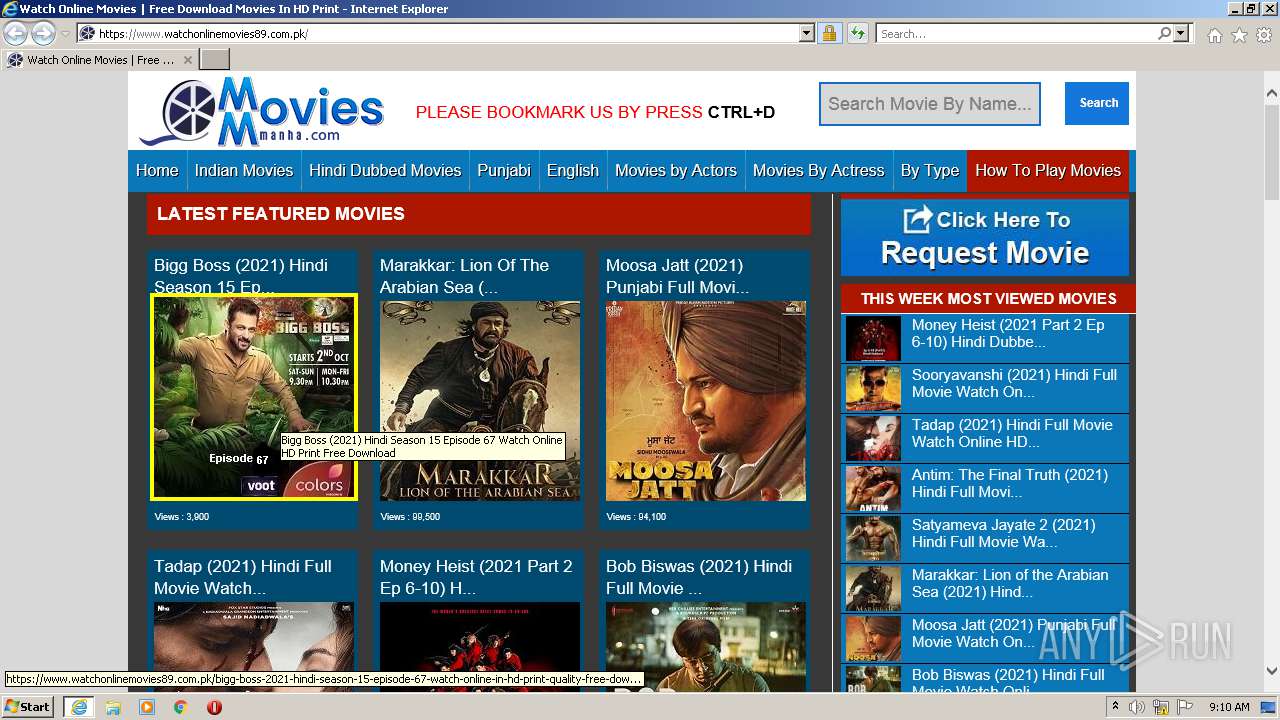Click page scrollbar down arrow
The height and width of the screenshot is (720, 1280).
click(1271, 671)
